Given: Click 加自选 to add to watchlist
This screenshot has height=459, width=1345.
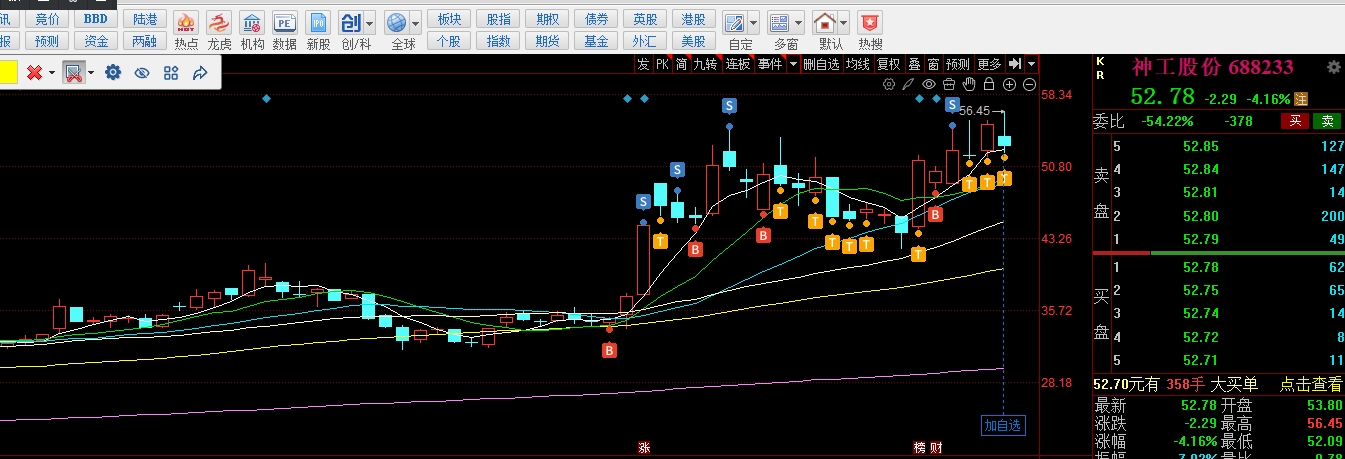Looking at the screenshot, I should (1002, 425).
